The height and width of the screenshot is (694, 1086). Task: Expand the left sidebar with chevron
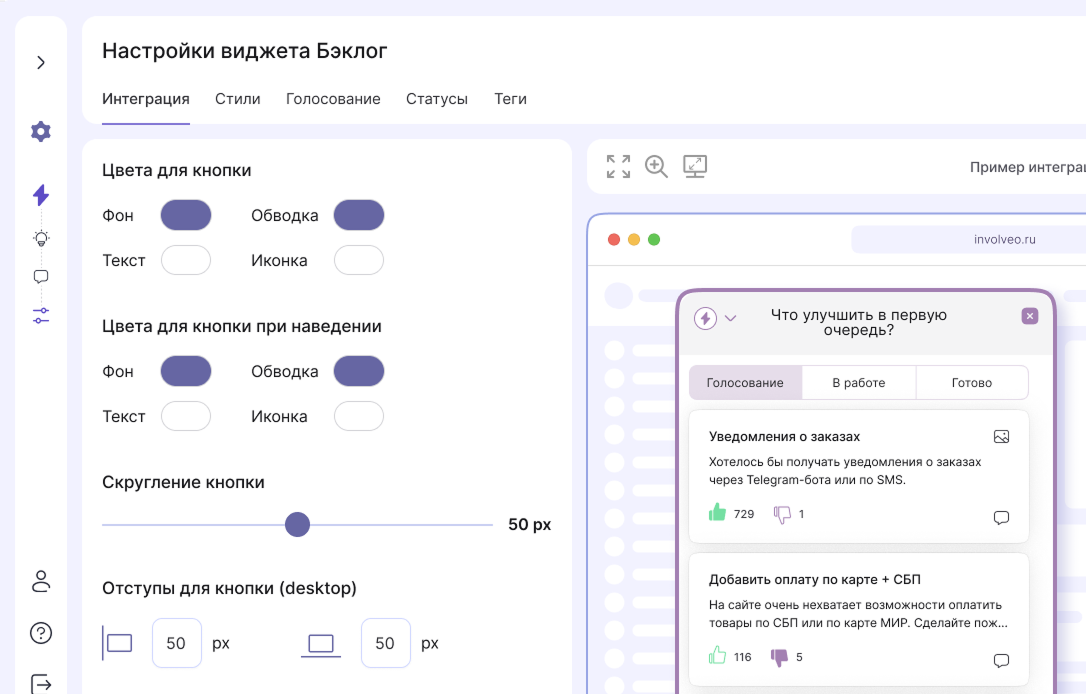(x=41, y=63)
